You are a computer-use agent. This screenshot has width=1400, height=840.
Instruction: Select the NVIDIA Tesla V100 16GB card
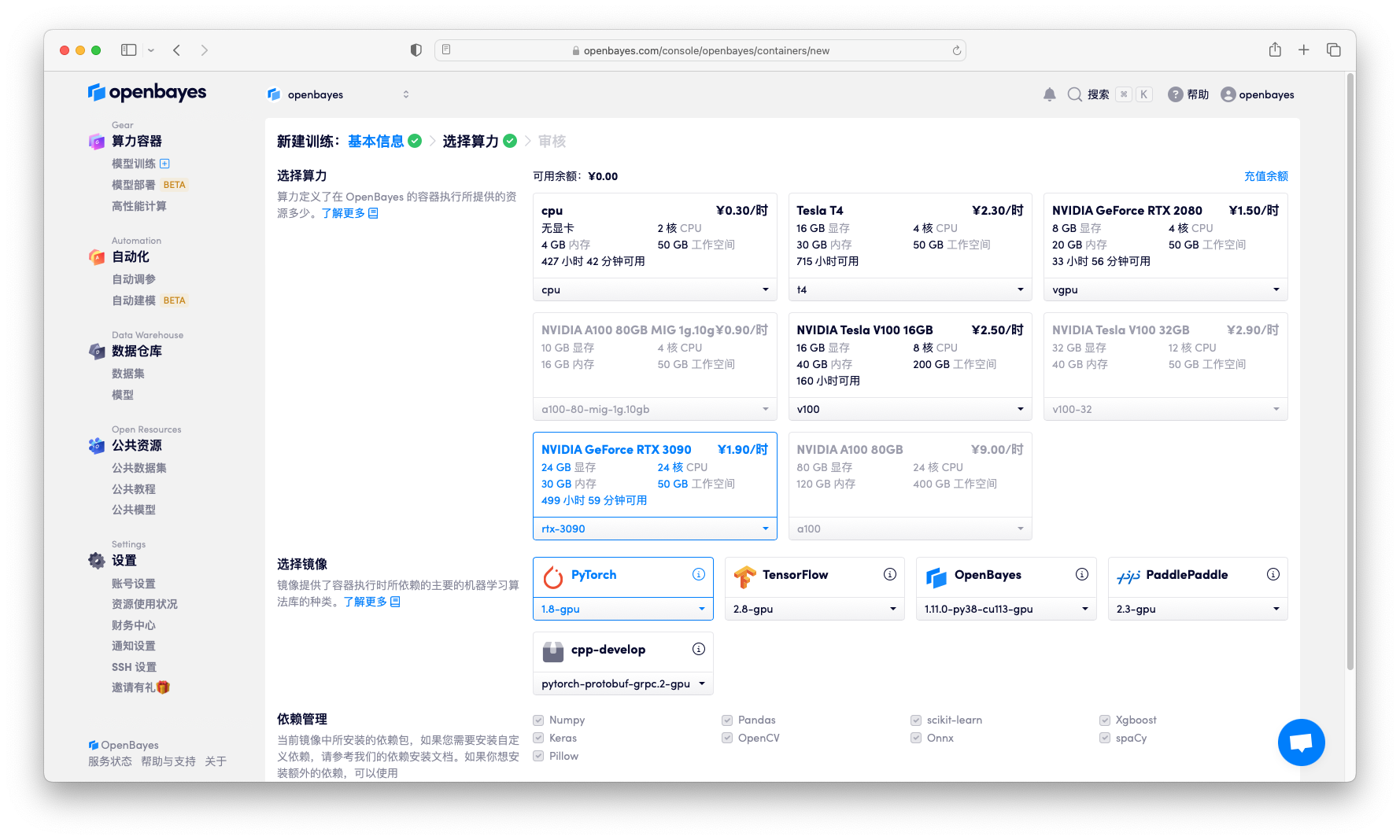click(x=909, y=356)
